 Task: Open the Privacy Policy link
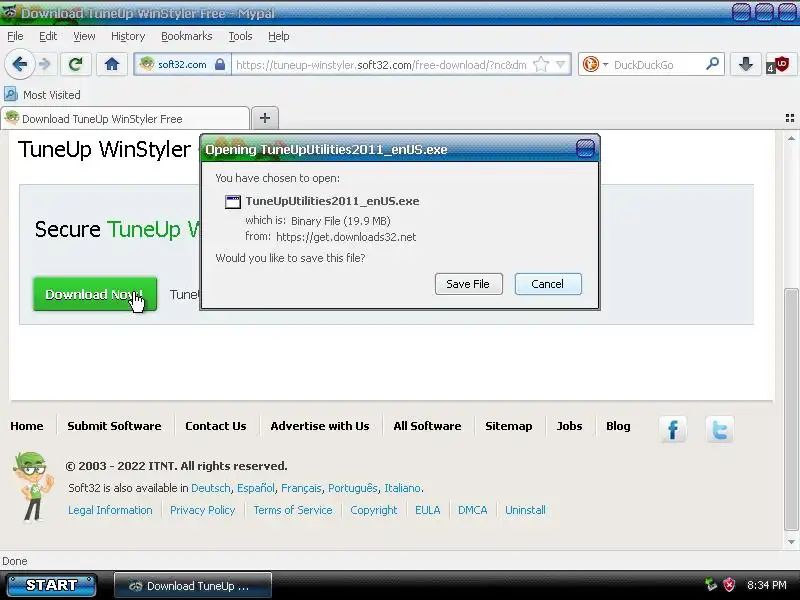pos(203,510)
